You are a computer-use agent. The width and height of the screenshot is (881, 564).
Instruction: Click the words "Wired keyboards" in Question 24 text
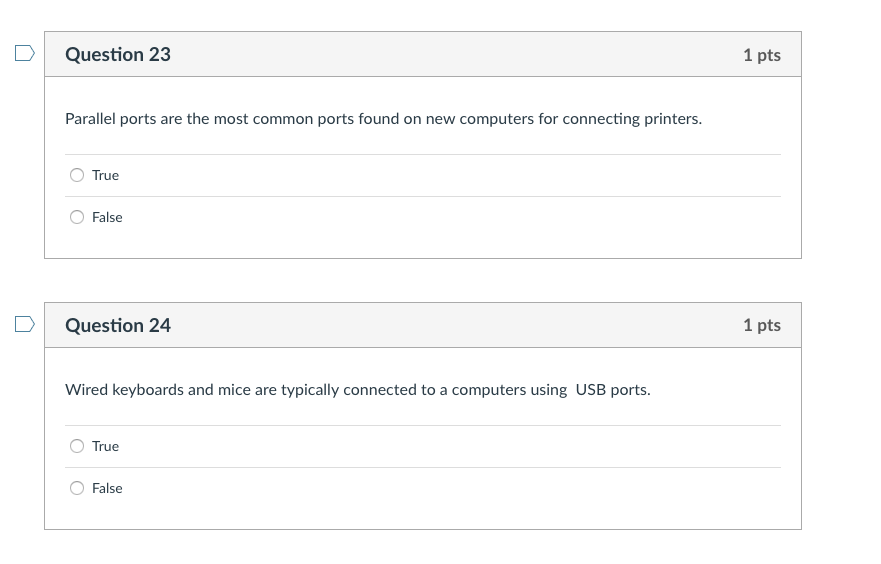click(x=124, y=390)
